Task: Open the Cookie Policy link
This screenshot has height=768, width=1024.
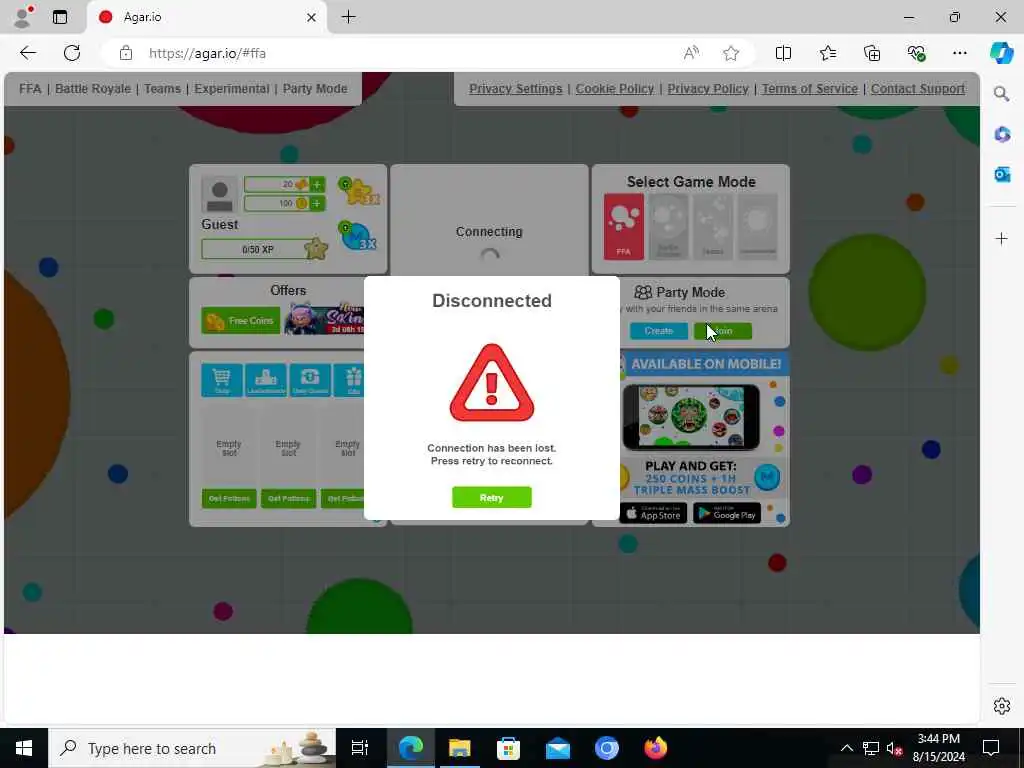Action: coord(615,89)
